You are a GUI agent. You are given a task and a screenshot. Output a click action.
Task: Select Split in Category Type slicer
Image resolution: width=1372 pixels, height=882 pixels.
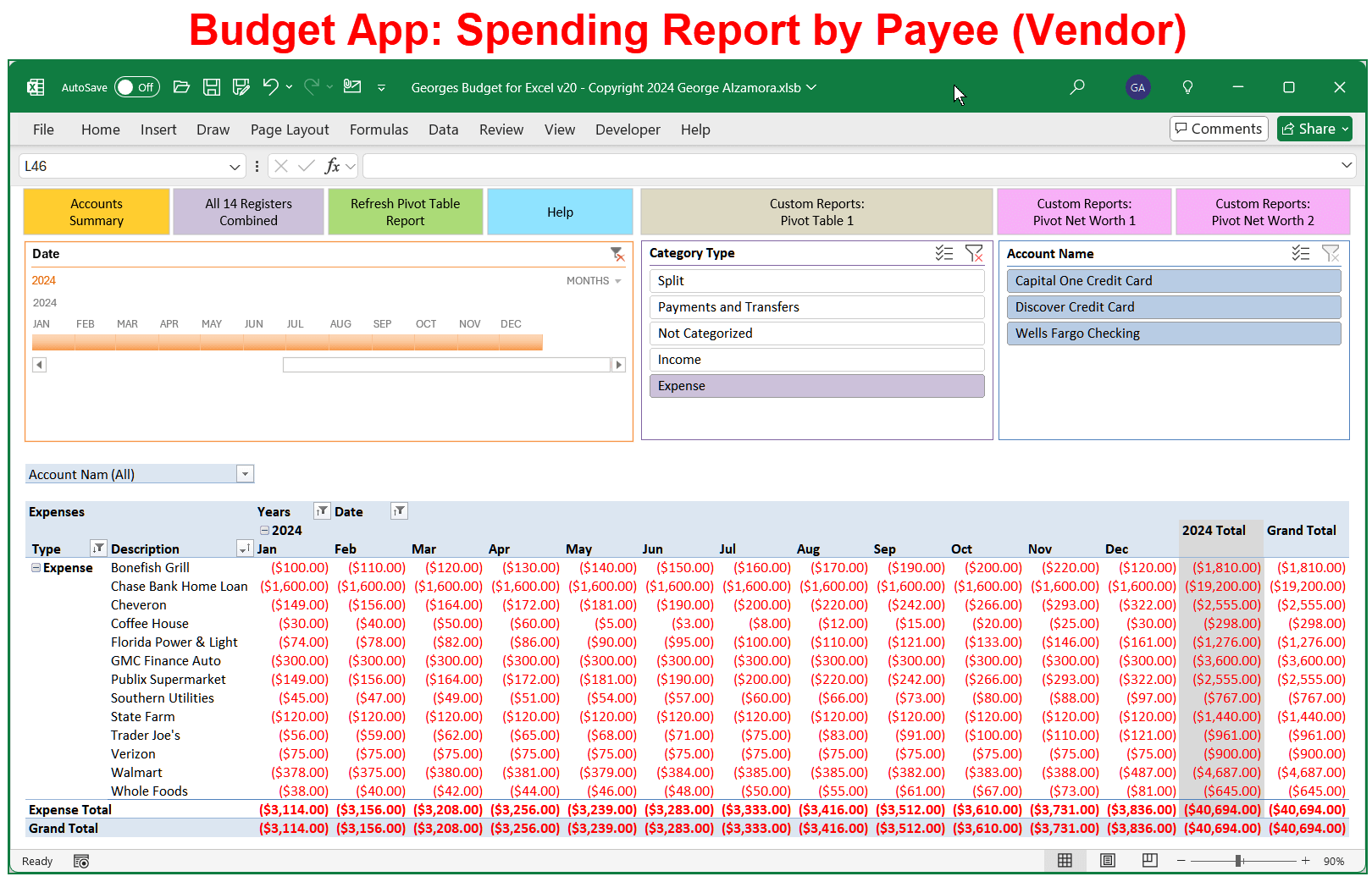pyautogui.click(x=816, y=281)
